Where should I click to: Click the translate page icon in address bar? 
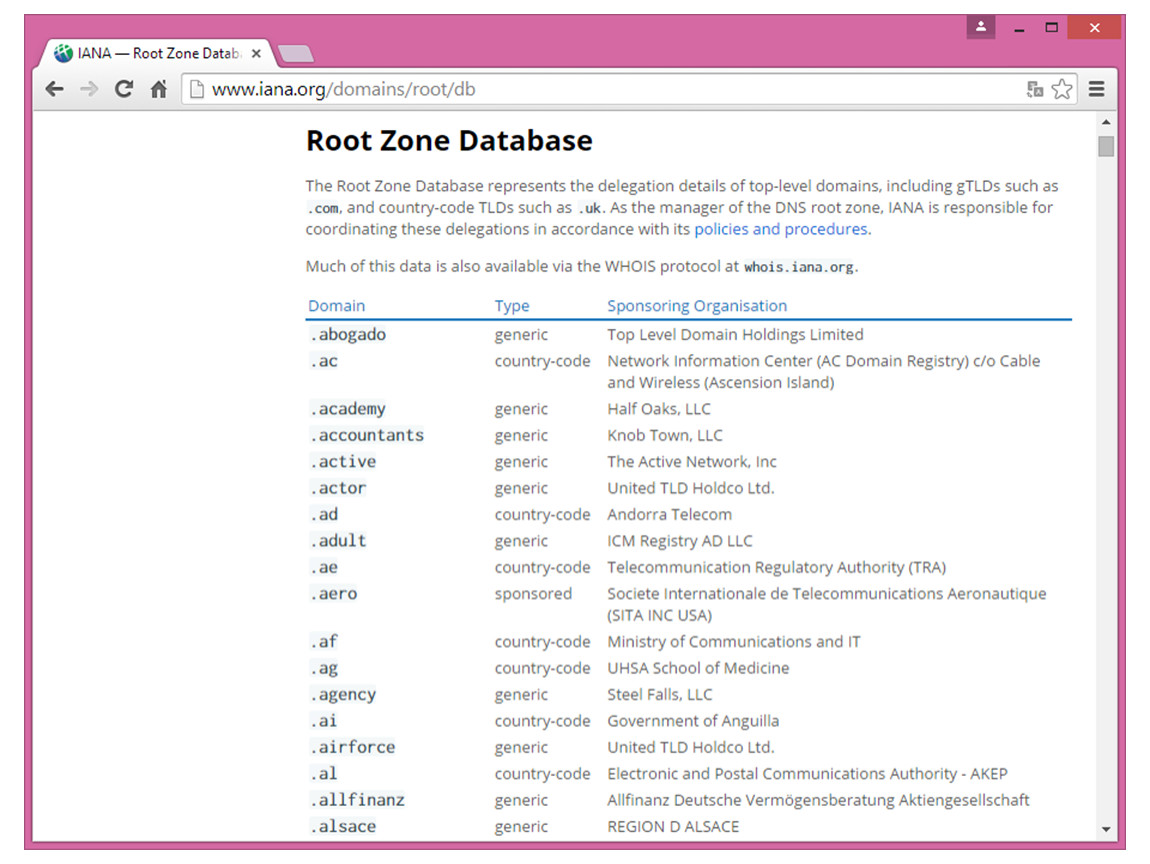(x=1035, y=89)
